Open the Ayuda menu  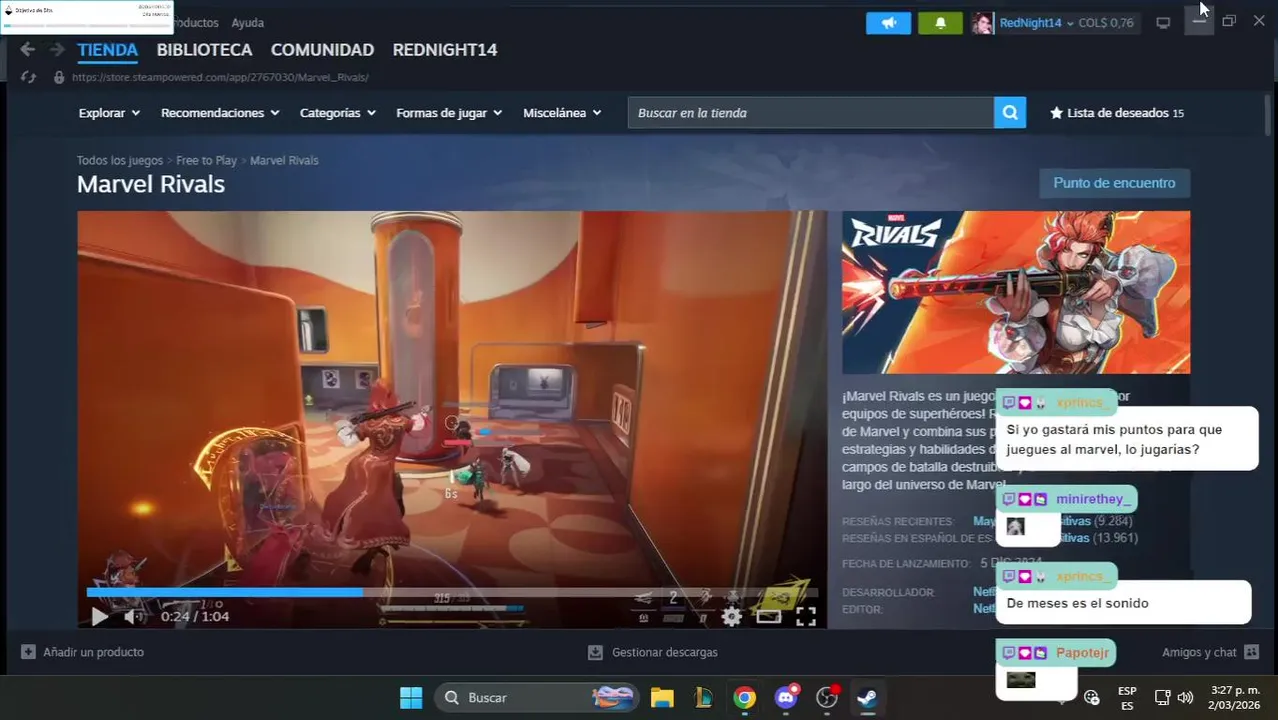(x=247, y=23)
